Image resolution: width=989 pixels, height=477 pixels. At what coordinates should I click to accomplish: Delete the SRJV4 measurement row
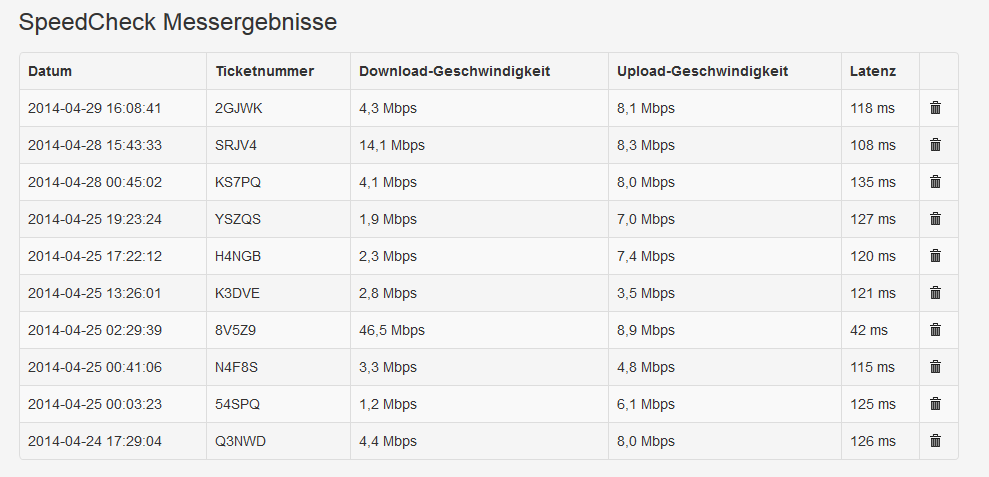coord(935,145)
